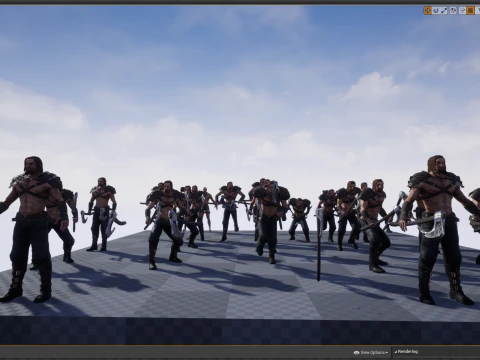Viewport: 480px width, 360px height.
Task: Select the barbarian with axe left of right foreground
Action: [375, 226]
